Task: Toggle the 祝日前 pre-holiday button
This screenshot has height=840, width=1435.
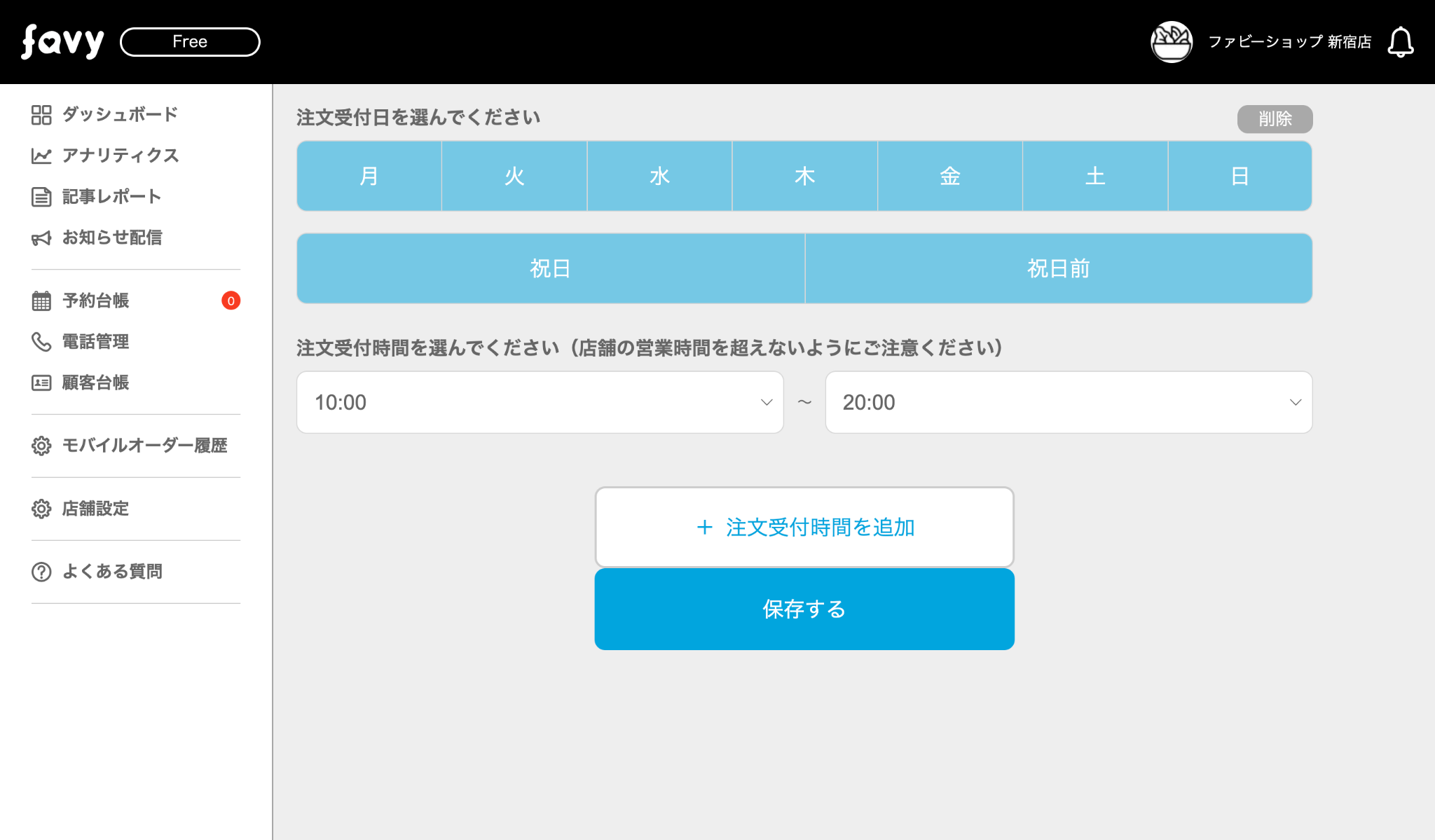Action: click(x=1058, y=268)
